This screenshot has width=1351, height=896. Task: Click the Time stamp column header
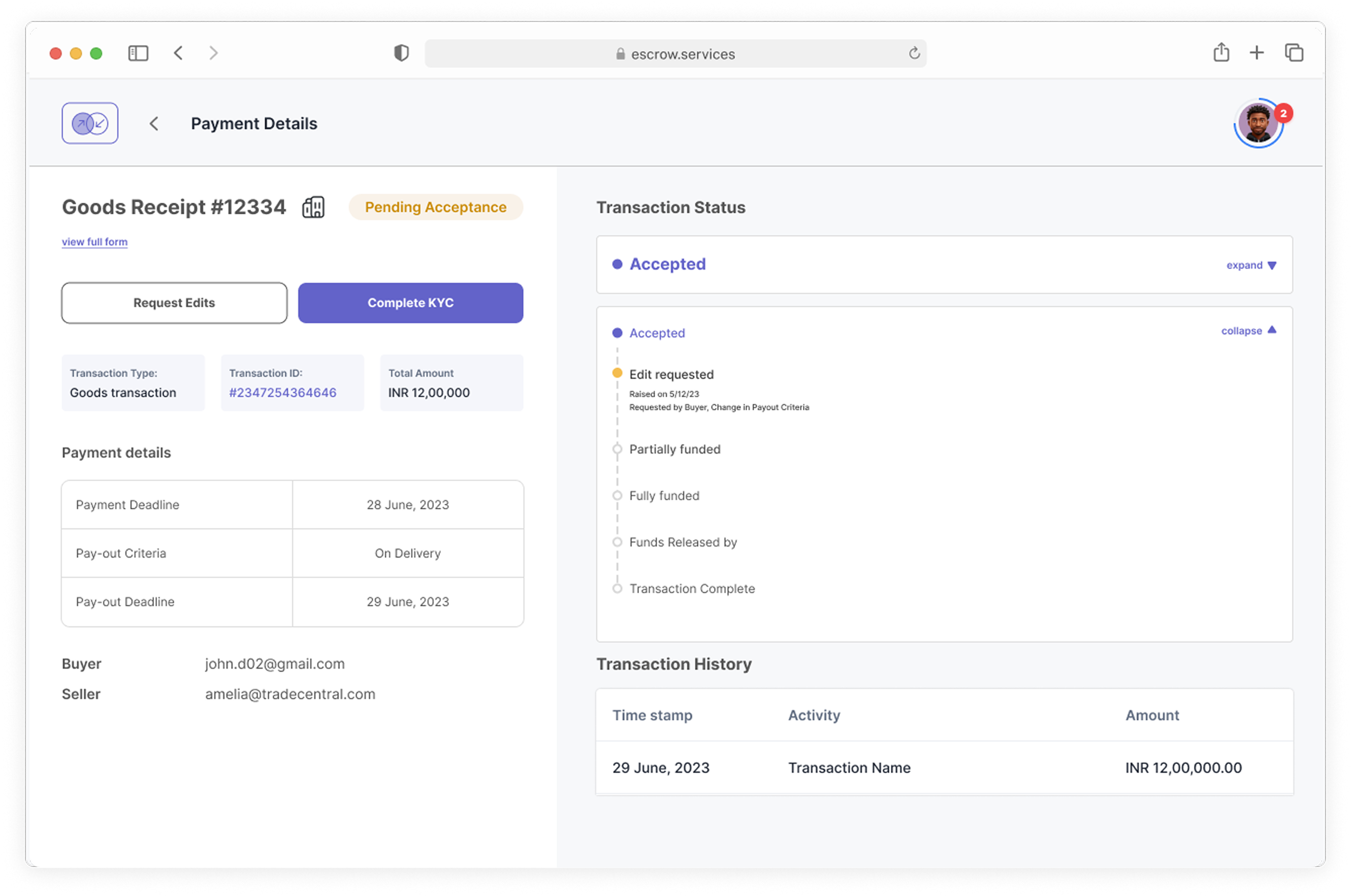coord(652,715)
